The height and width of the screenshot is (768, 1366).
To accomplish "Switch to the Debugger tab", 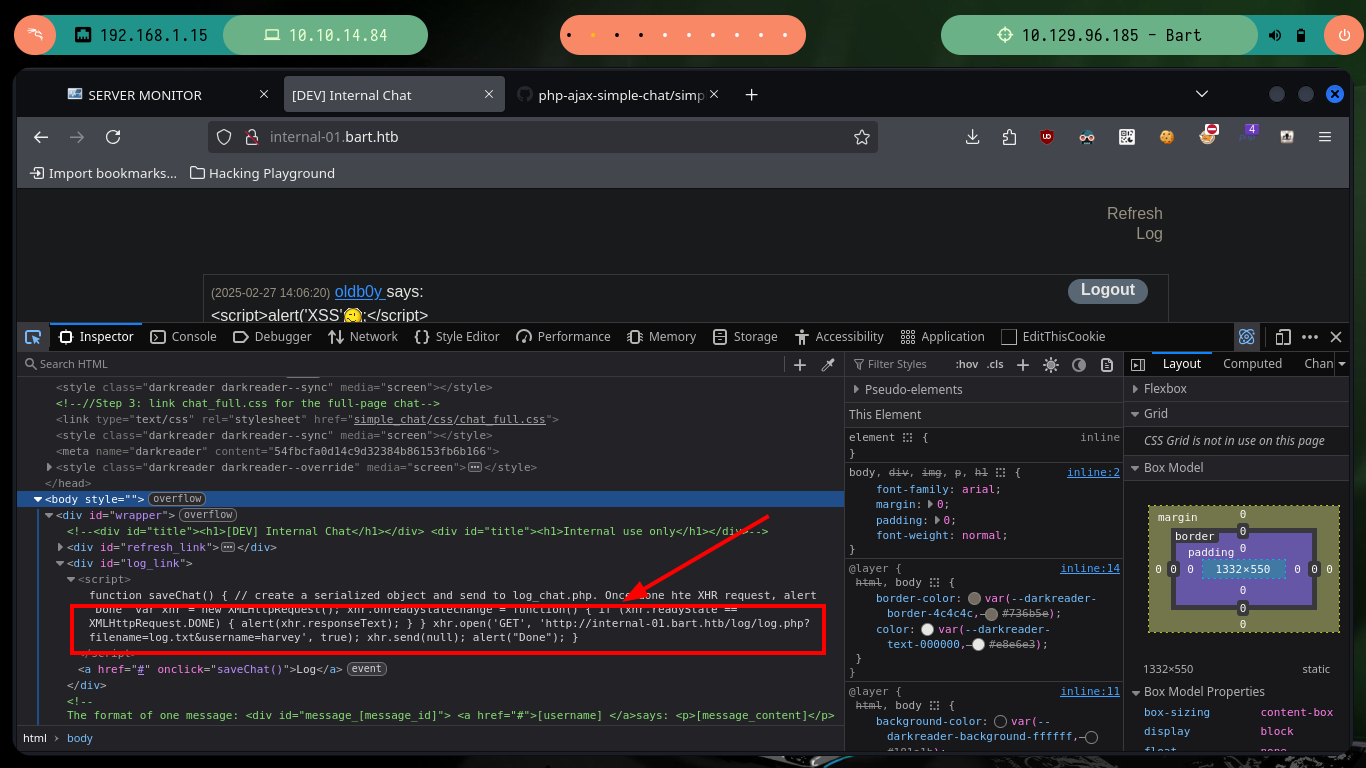I will tap(273, 337).
